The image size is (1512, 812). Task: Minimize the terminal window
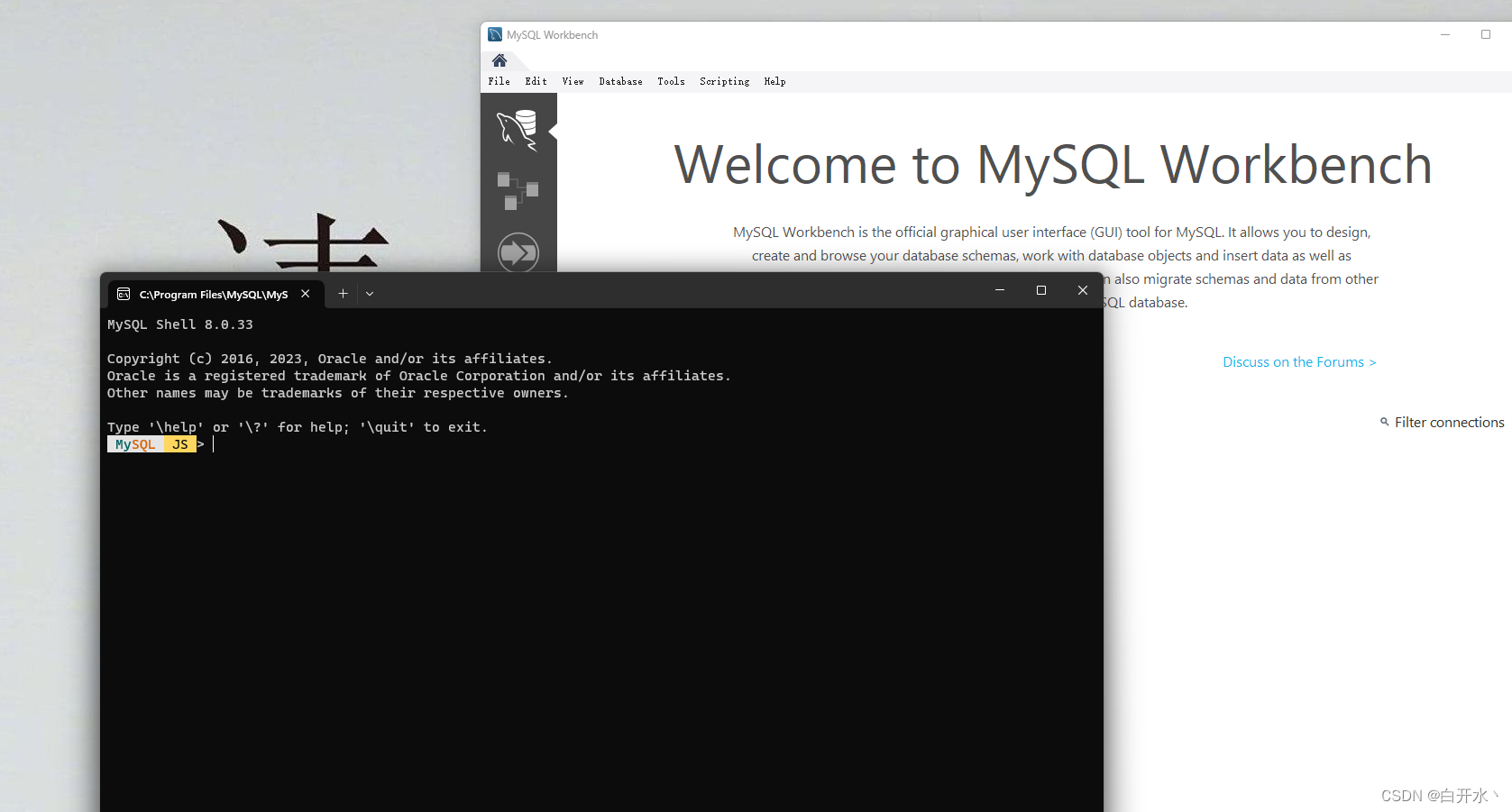pyautogui.click(x=1000, y=290)
